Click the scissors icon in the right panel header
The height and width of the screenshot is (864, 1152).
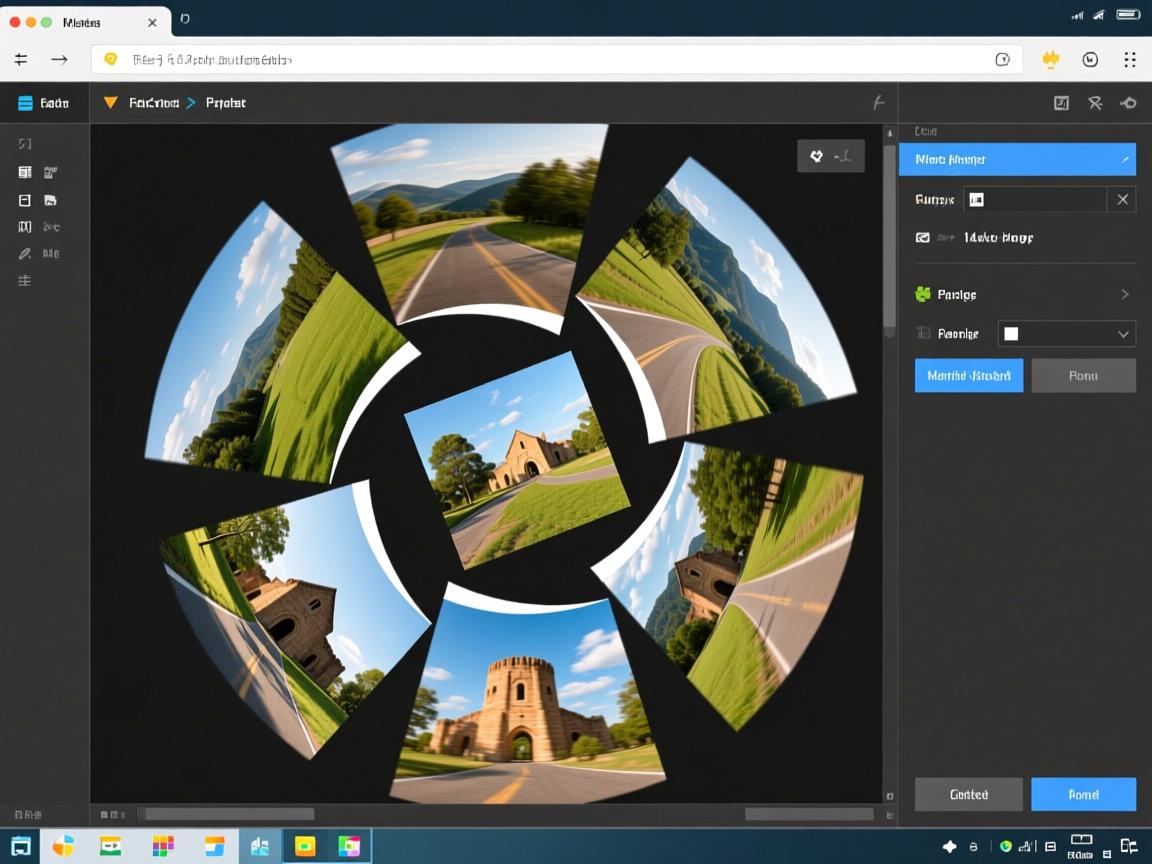point(1095,103)
